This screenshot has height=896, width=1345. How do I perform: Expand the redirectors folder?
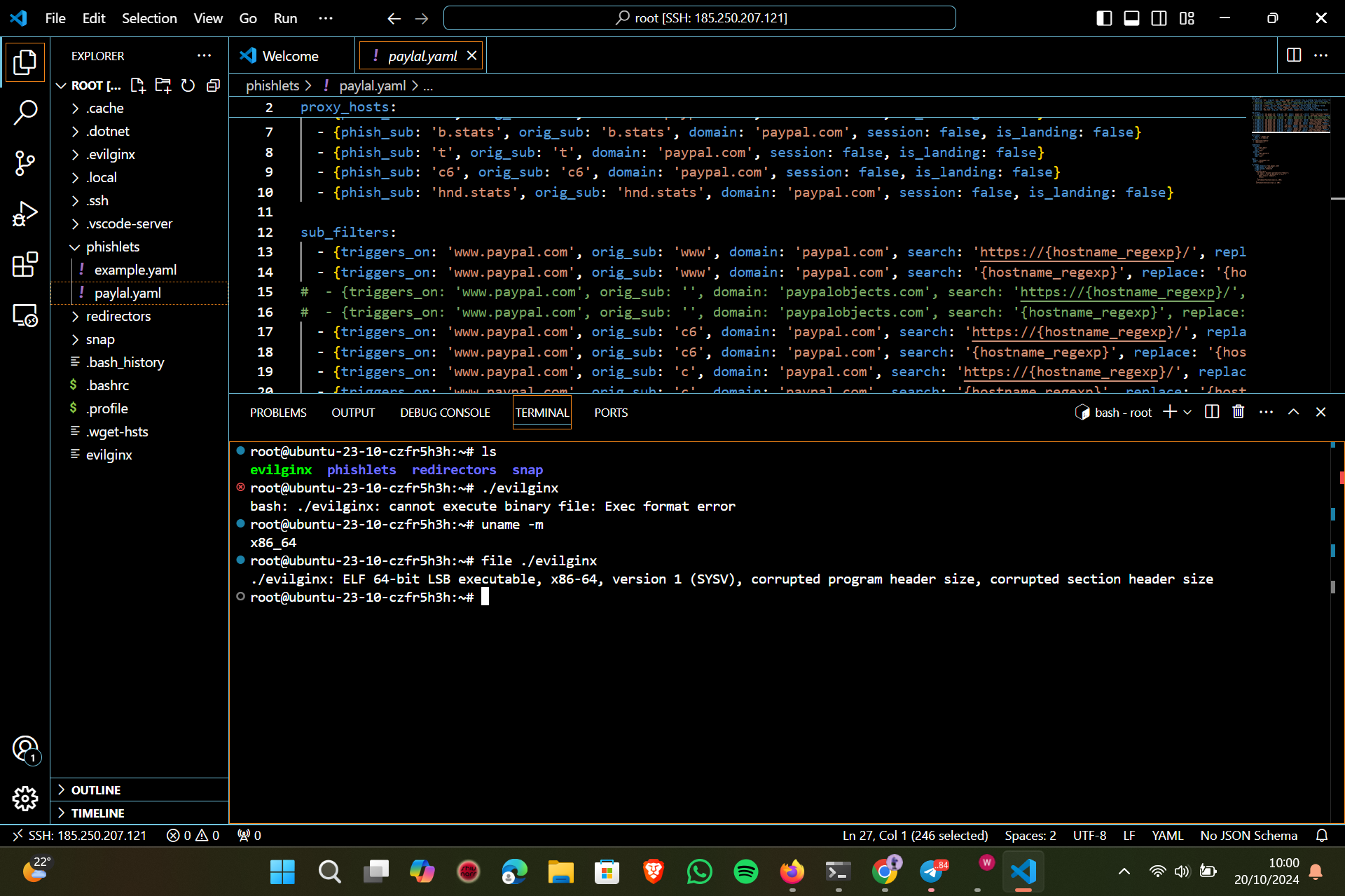139,316
